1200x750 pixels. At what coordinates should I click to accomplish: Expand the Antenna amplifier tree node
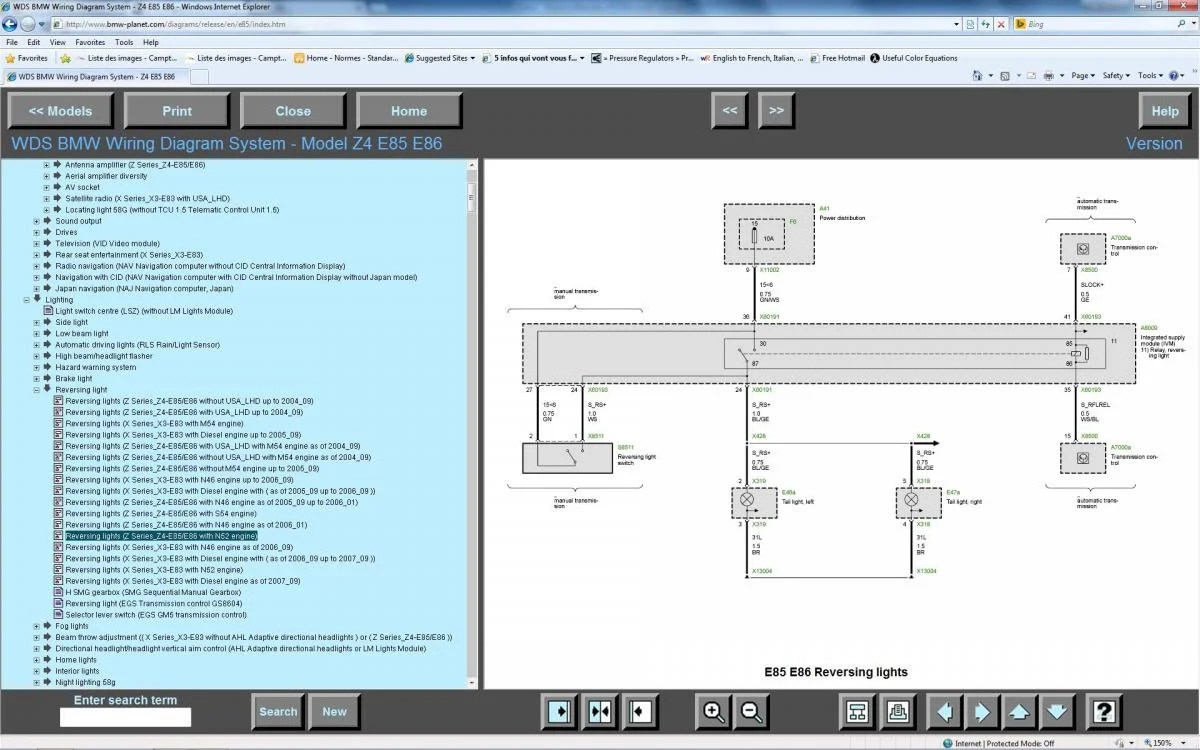[46, 164]
